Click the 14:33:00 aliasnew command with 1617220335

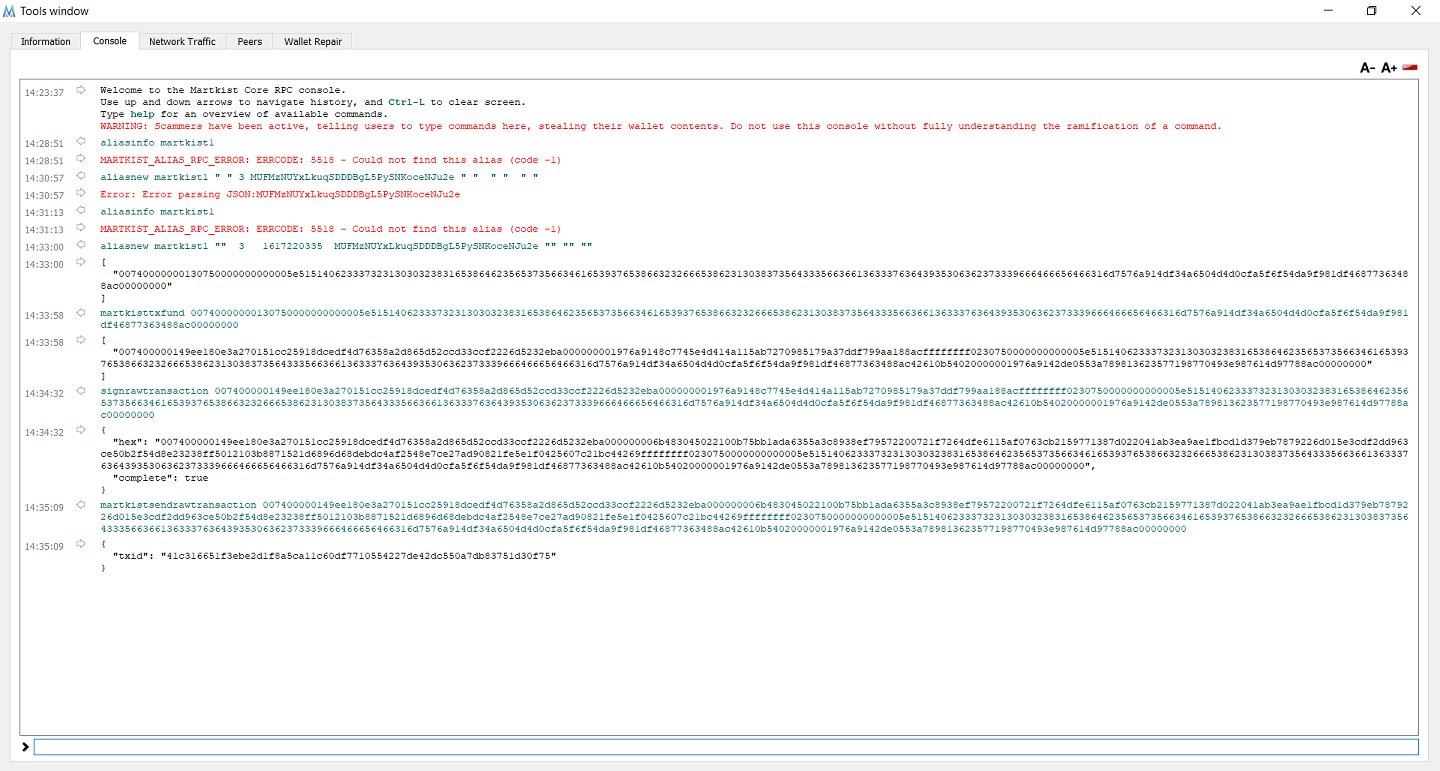coord(346,246)
